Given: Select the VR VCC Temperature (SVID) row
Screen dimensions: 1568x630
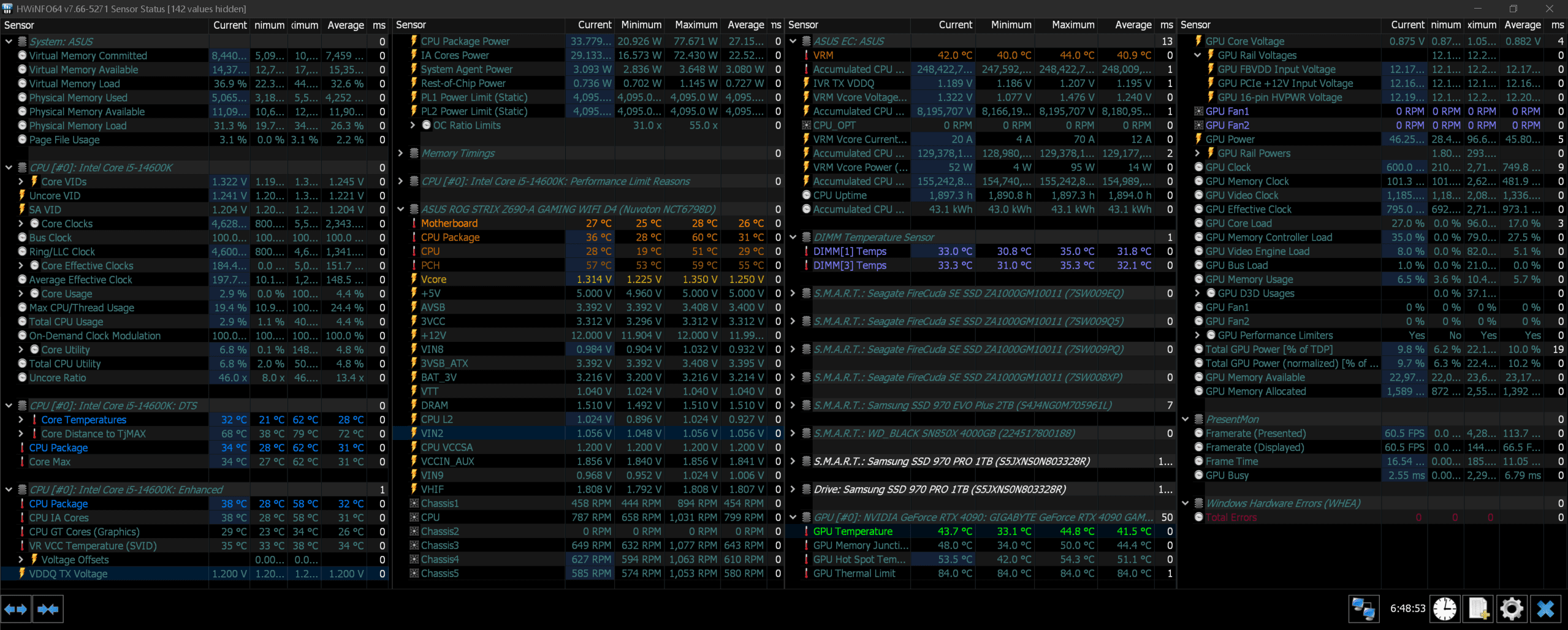Looking at the screenshot, I should tap(195, 545).
